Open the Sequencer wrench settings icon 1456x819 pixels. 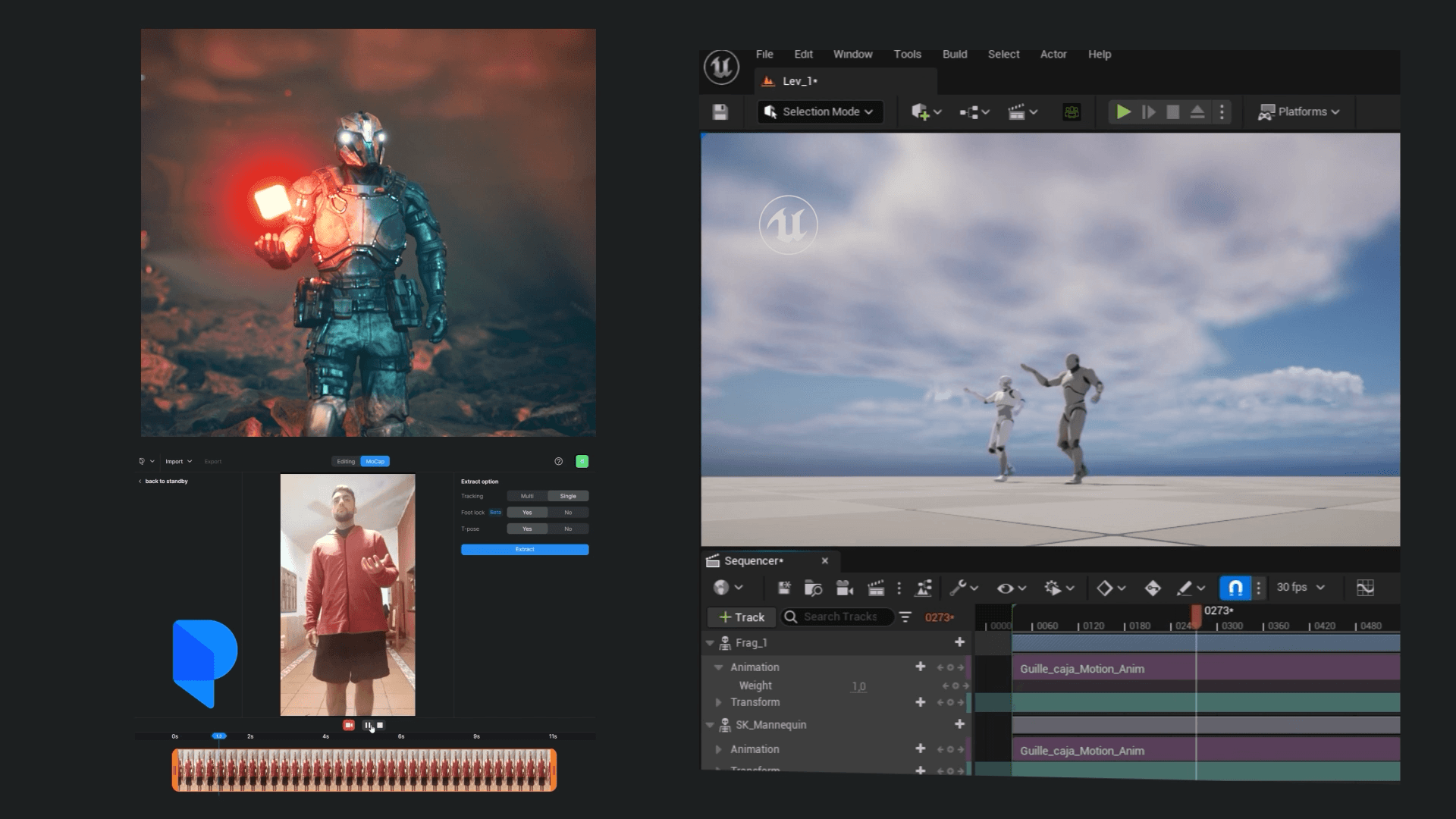coord(959,588)
